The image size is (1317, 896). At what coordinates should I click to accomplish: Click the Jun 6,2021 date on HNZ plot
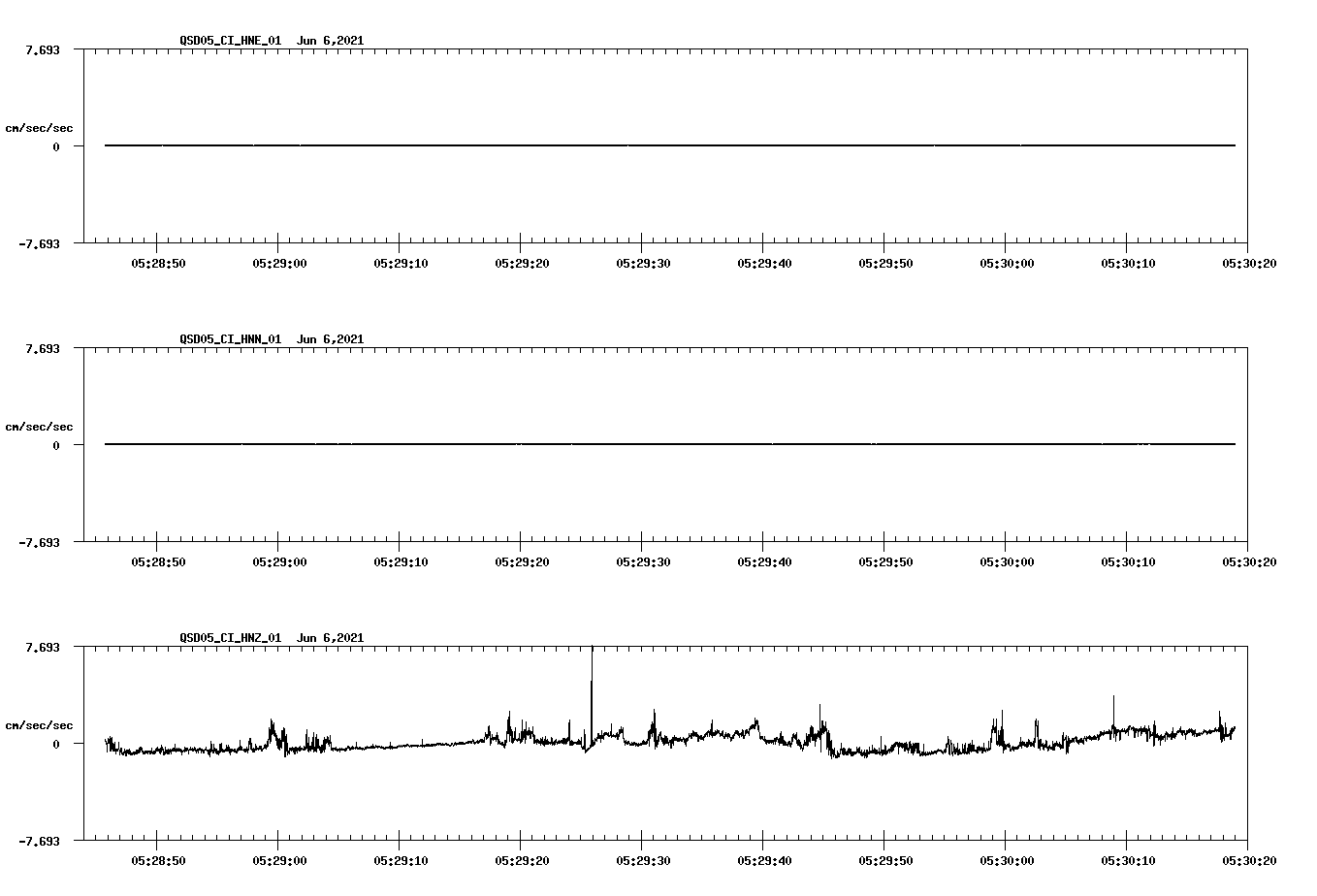point(330,638)
